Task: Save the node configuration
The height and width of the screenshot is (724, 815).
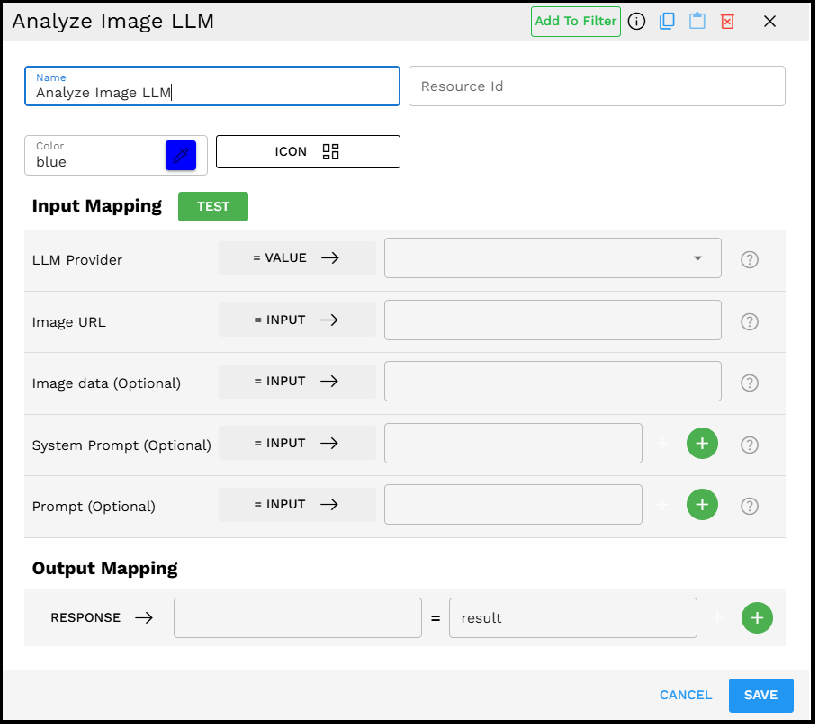Action: pyautogui.click(x=761, y=695)
